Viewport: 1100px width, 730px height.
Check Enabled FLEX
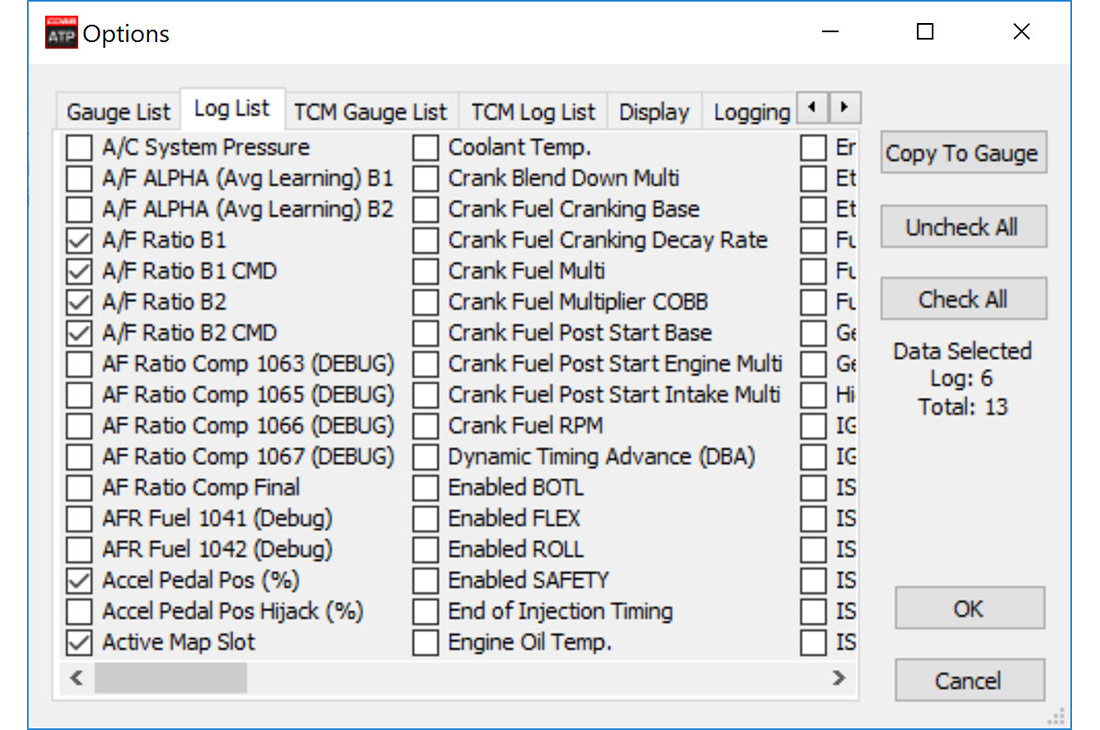[425, 519]
